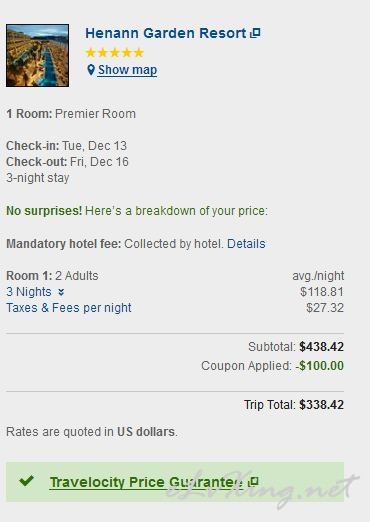Expand the 3 Nights price breakdown
This screenshot has width=370, height=522.
point(29,292)
